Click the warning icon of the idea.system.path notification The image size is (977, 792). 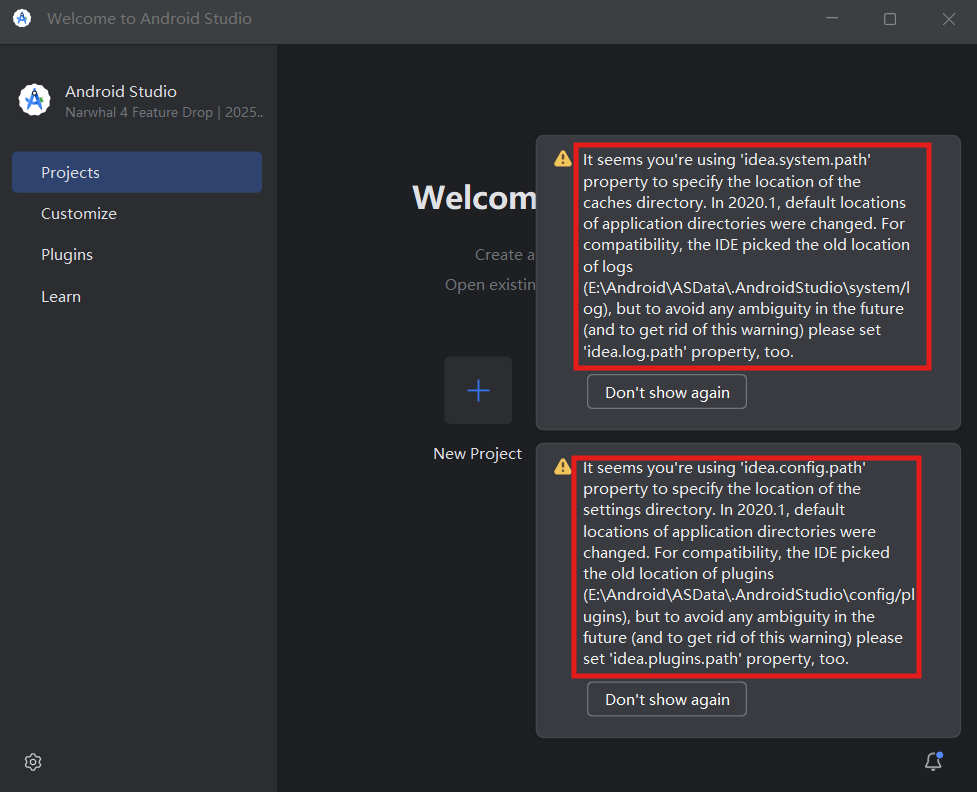(563, 159)
